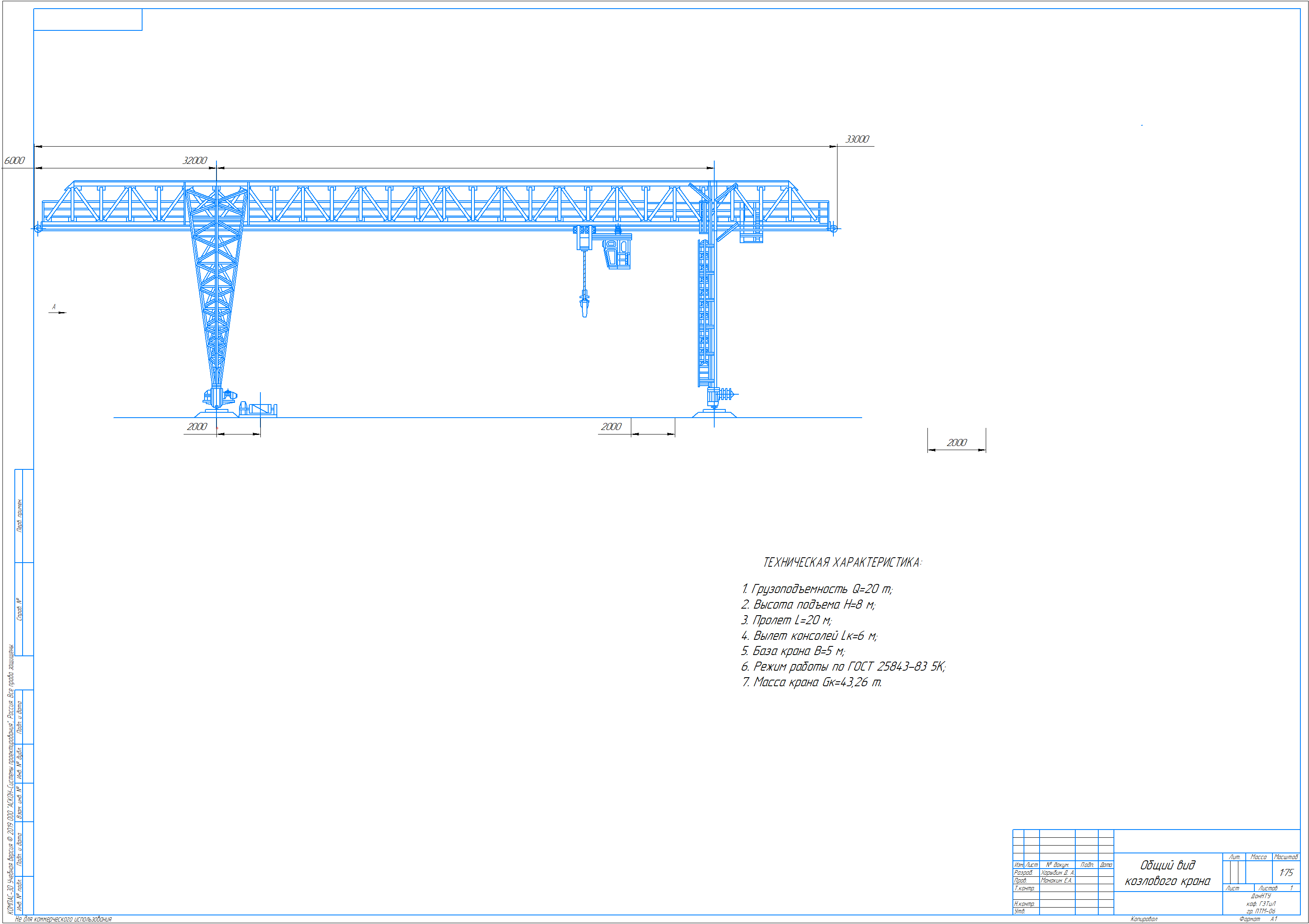Select the rail stop beside left leg

tap(258, 409)
